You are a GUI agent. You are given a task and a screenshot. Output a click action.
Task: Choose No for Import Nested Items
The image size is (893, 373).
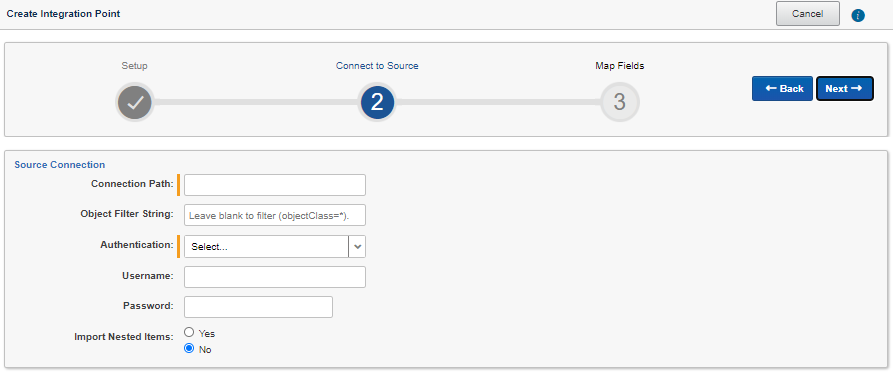(x=190, y=349)
